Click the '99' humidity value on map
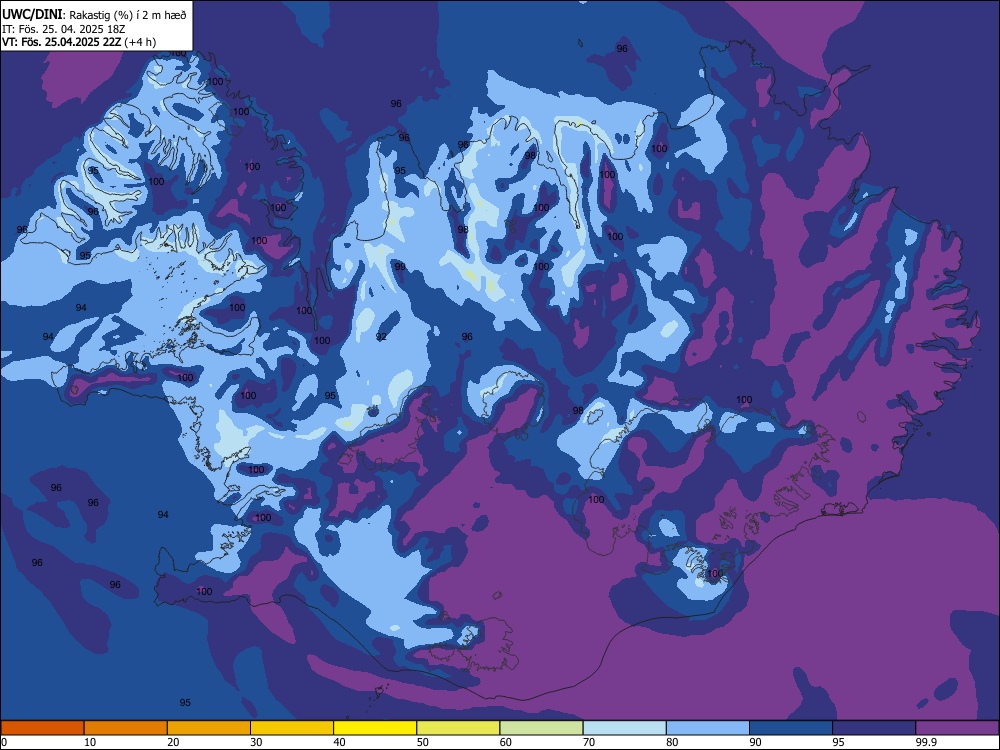1000x750 pixels. coord(400,267)
